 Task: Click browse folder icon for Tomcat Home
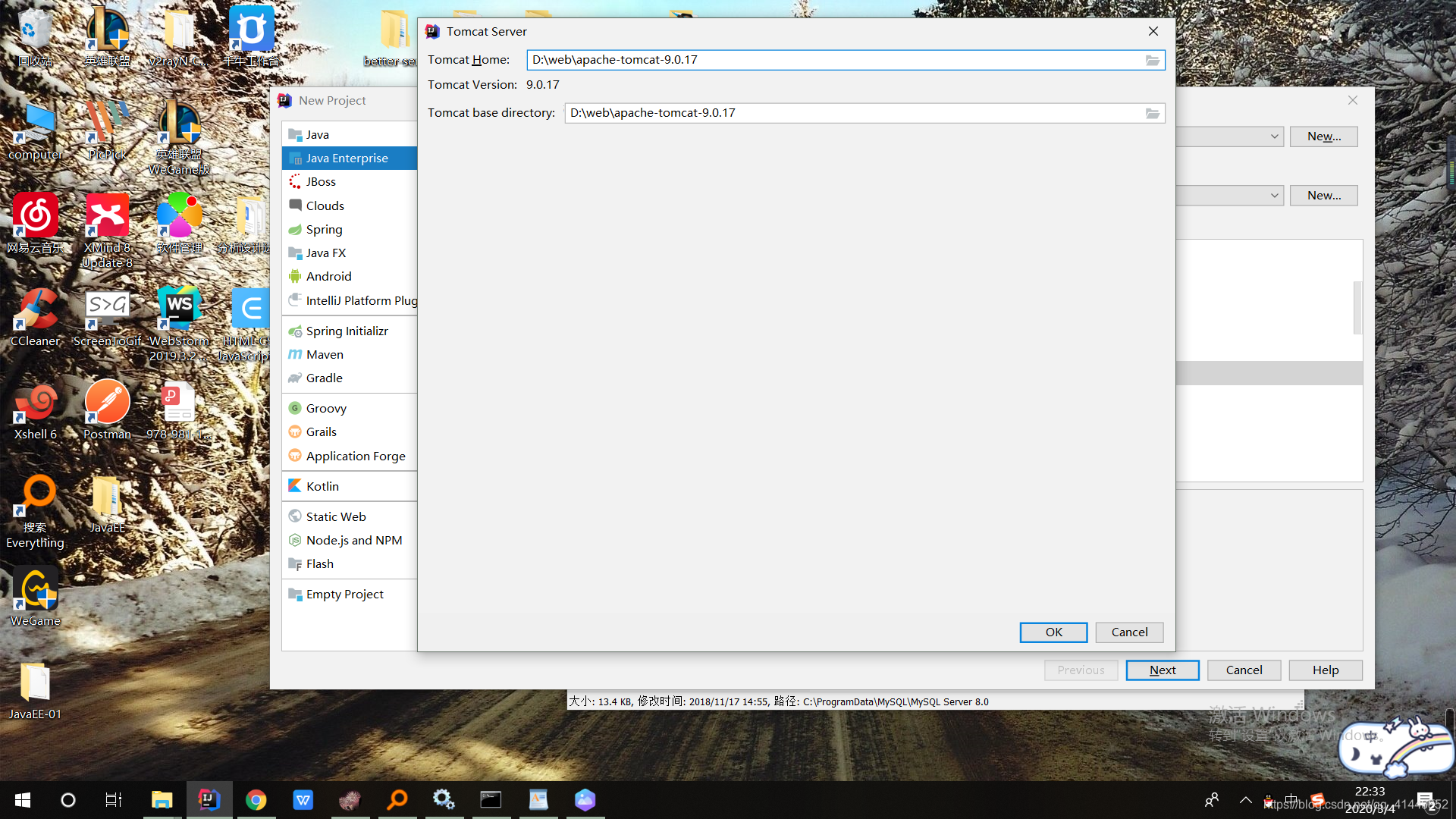coord(1152,60)
